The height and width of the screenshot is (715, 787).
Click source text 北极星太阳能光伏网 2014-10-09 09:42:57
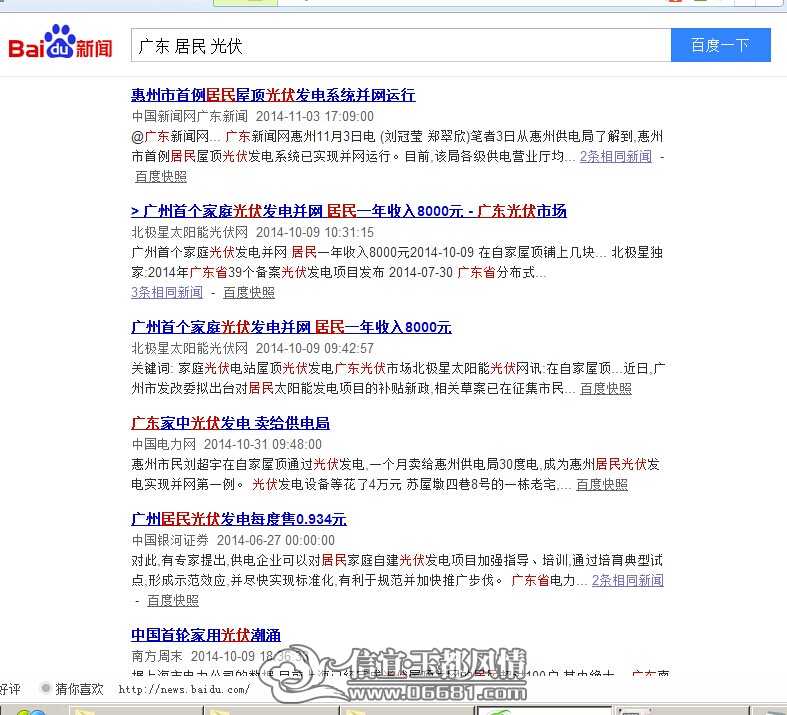coord(252,348)
